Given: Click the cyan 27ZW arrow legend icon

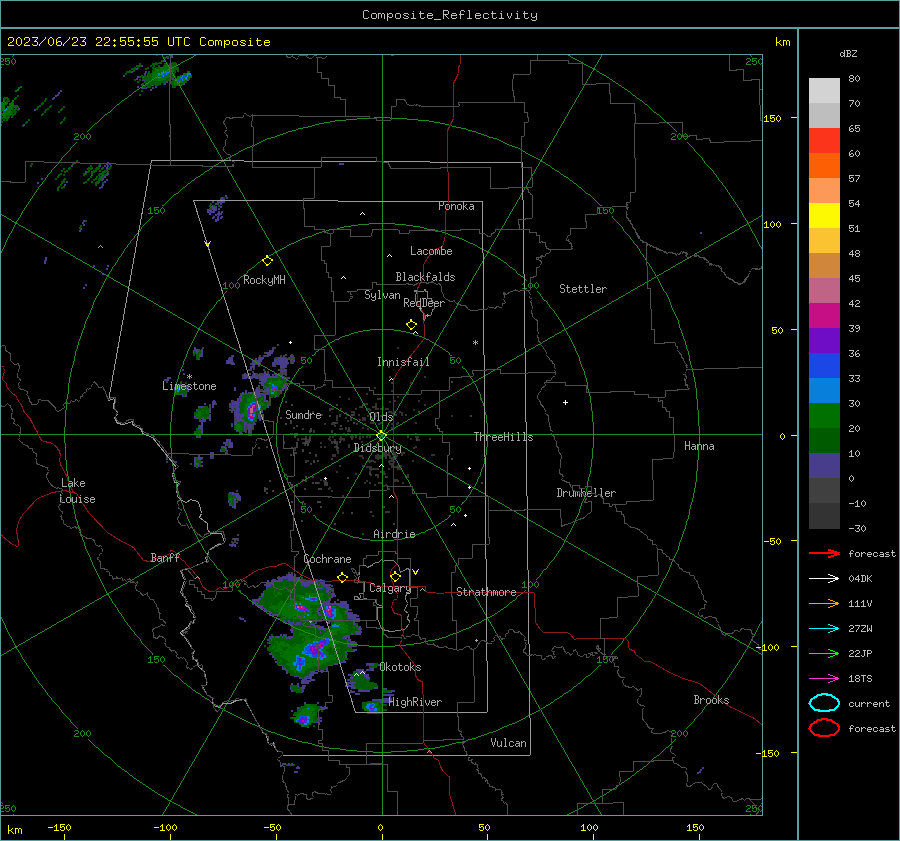Looking at the screenshot, I should click(x=824, y=629).
